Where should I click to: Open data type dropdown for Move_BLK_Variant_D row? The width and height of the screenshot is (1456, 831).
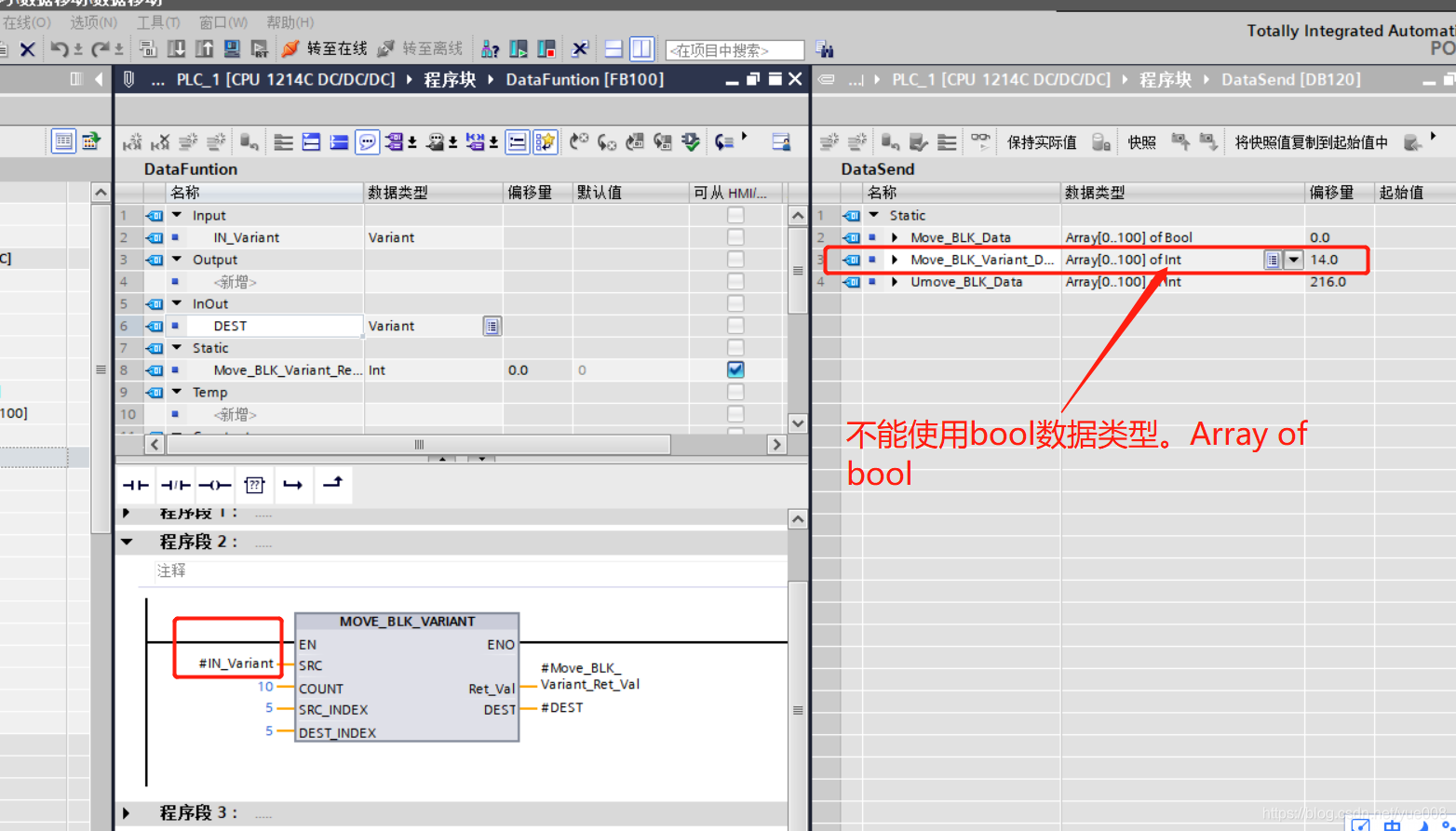point(1293,261)
